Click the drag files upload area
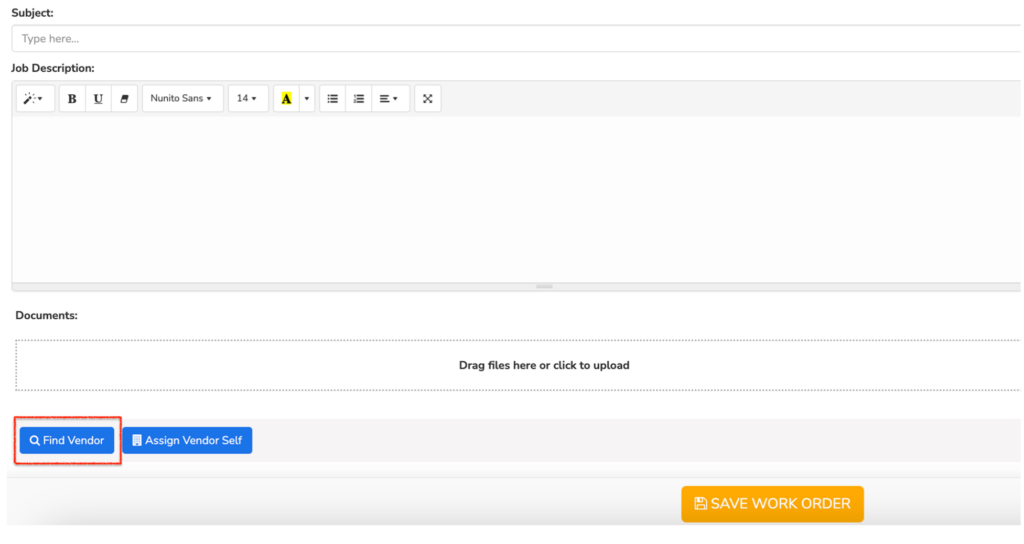The width and height of the screenshot is (1024, 544). click(x=517, y=365)
